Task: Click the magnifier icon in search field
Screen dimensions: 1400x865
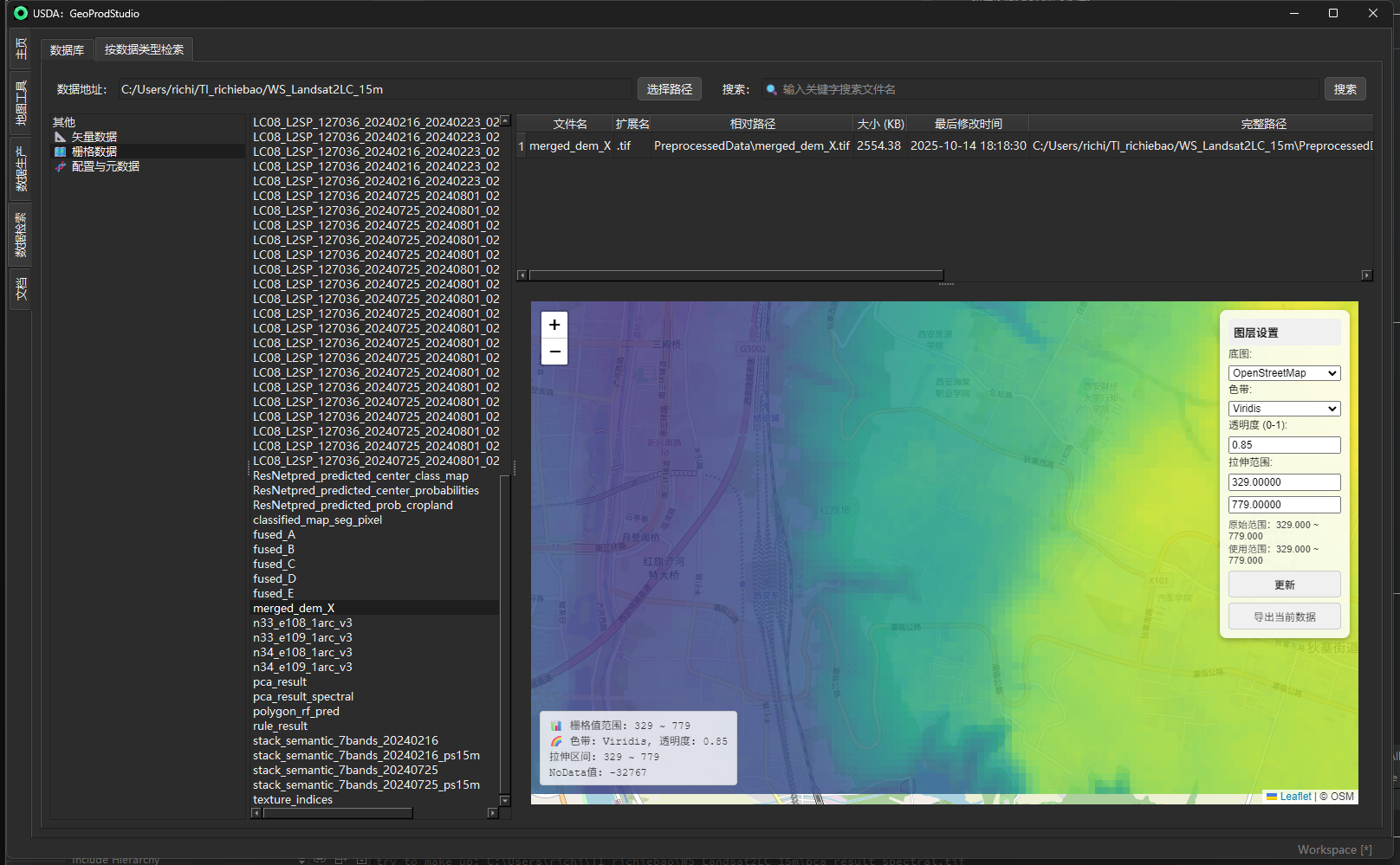Action: [x=771, y=89]
